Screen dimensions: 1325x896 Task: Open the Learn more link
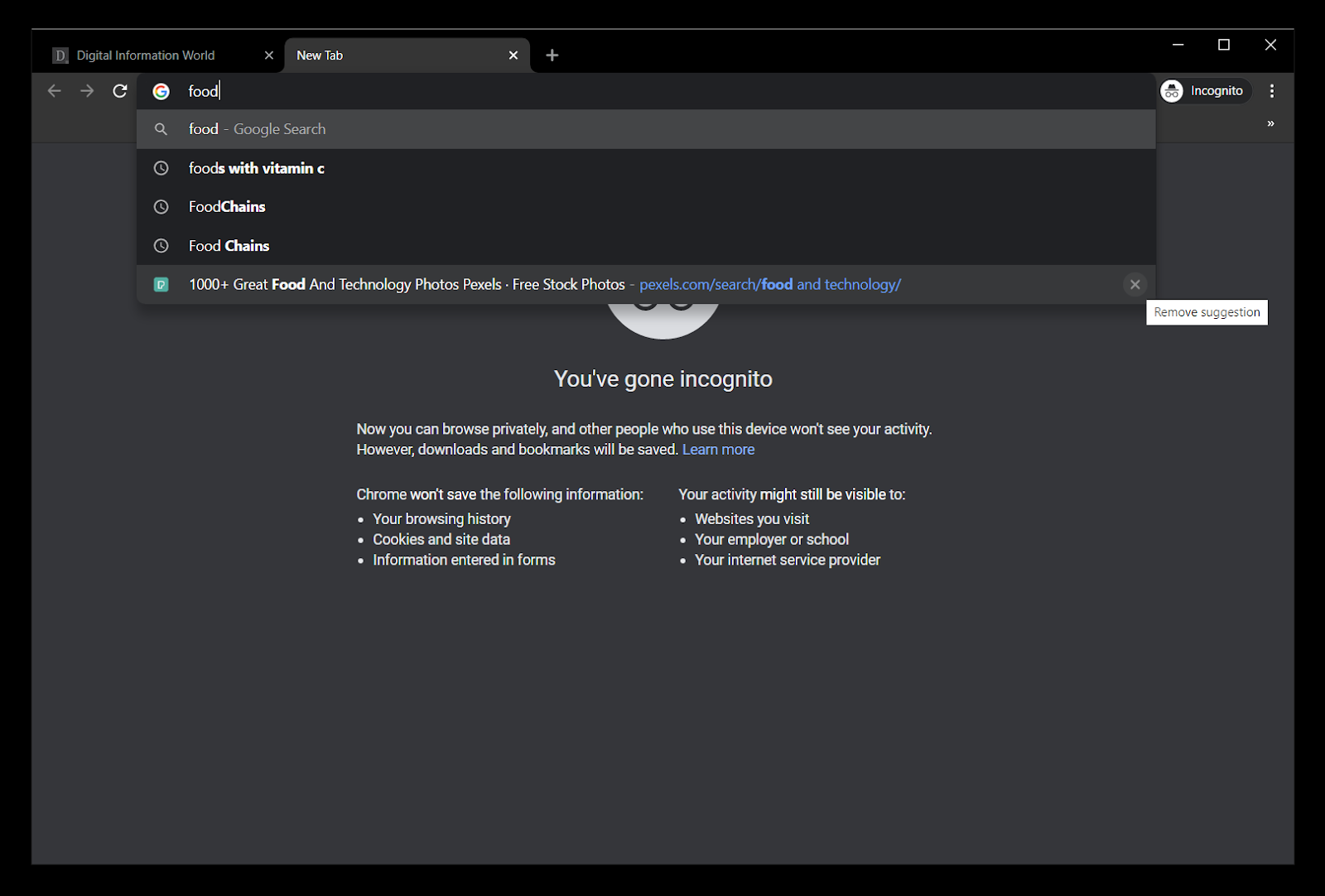(718, 449)
